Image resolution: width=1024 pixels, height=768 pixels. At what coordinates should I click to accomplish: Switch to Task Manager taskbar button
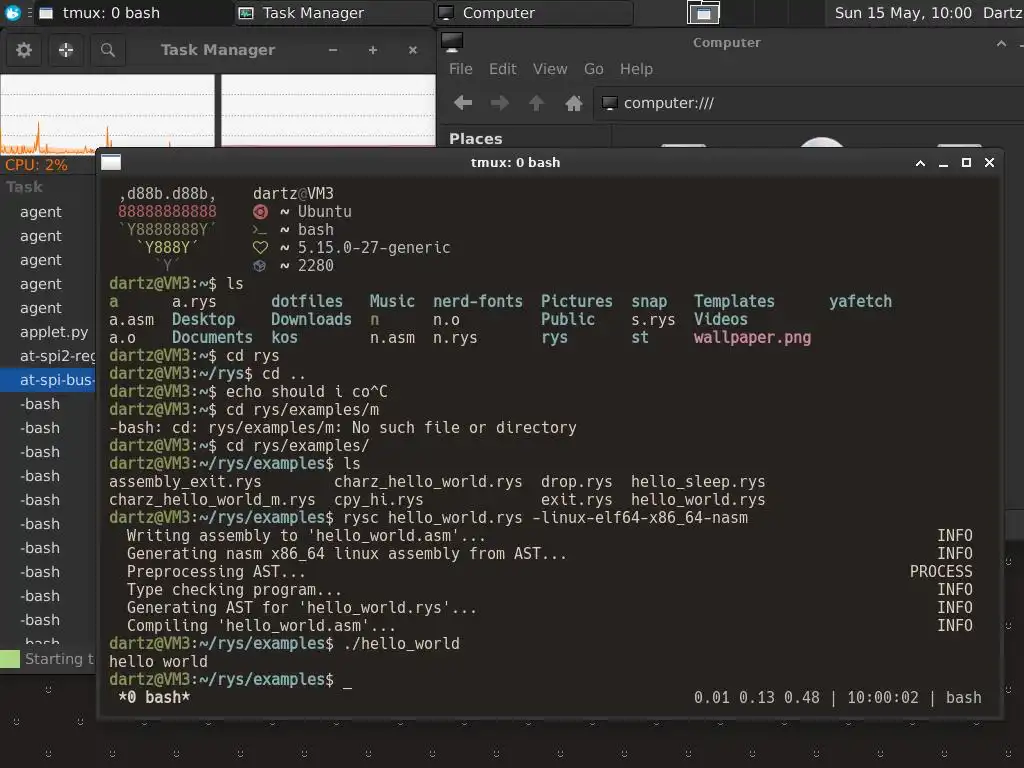(x=333, y=12)
